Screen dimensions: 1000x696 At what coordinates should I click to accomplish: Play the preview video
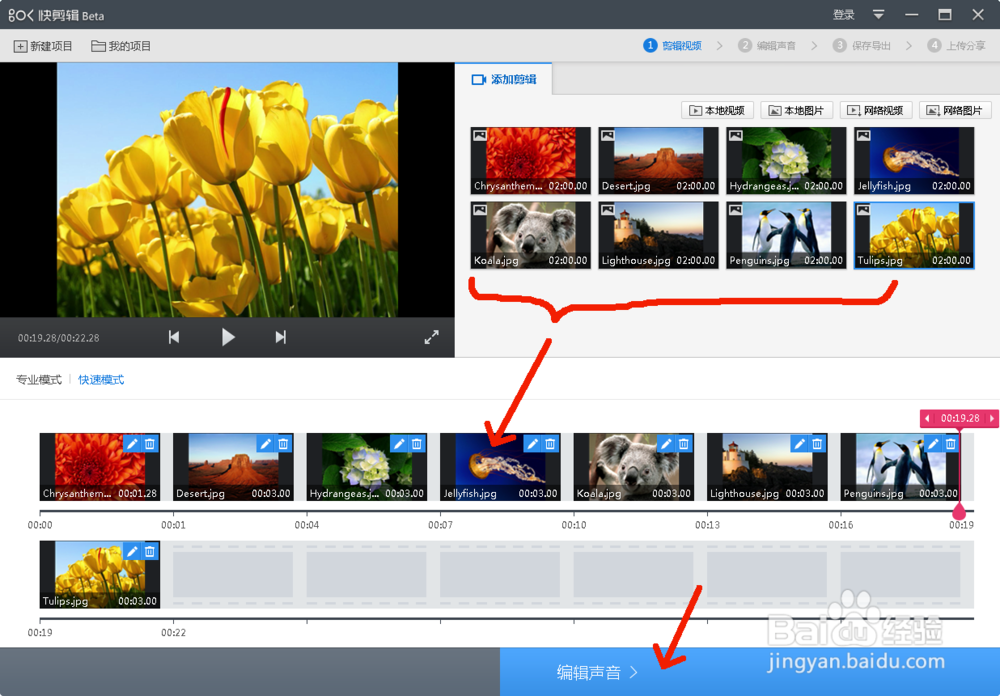228,337
